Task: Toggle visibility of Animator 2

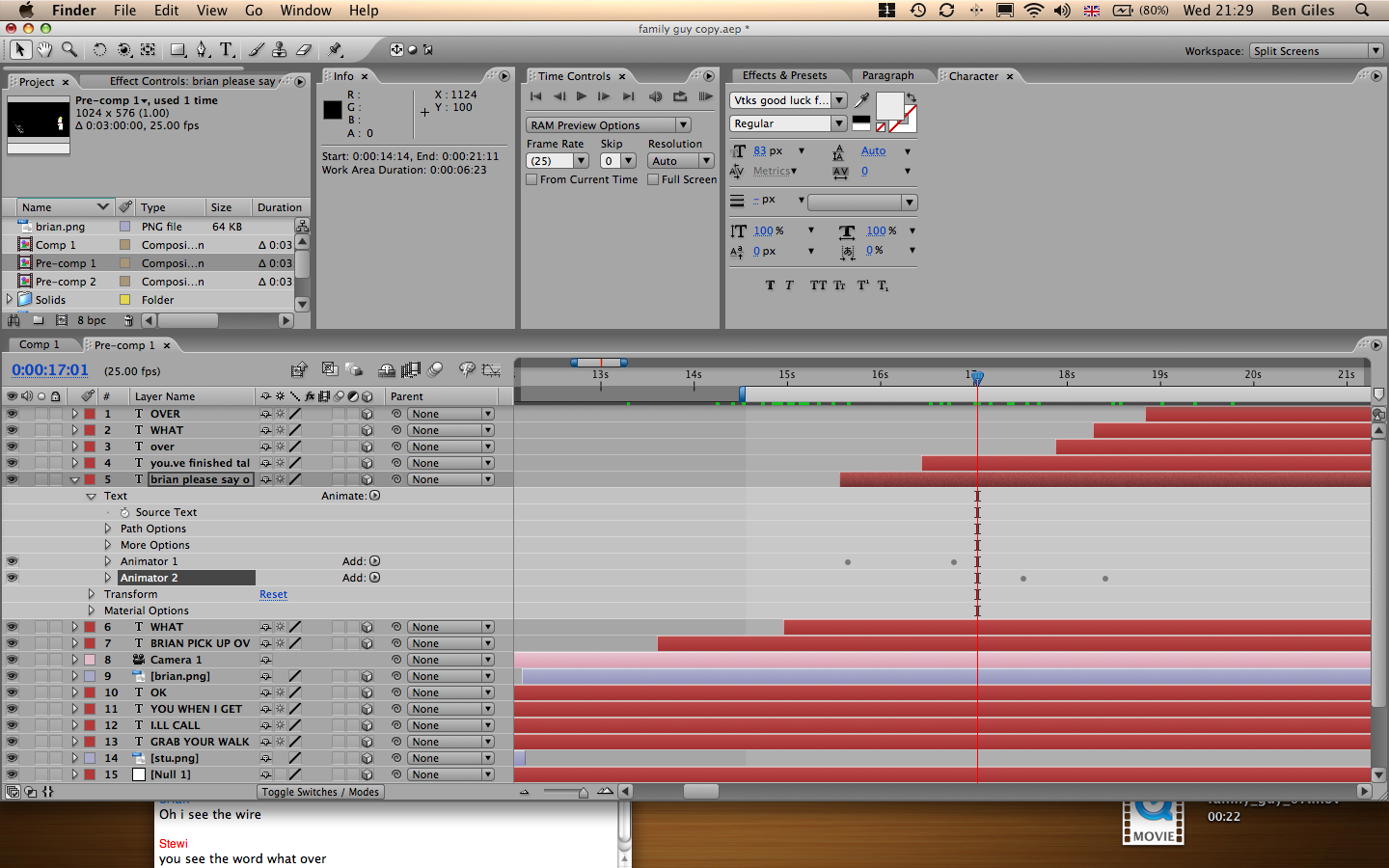Action: tap(12, 578)
